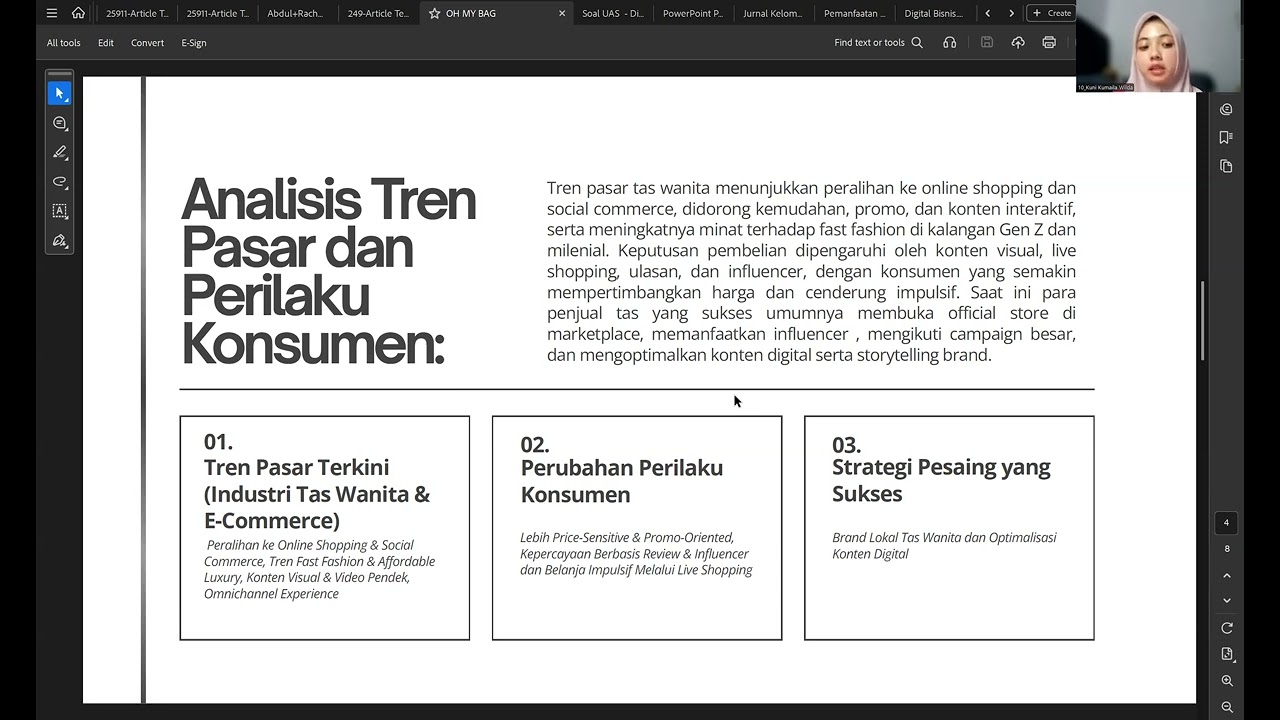Click the presenter webcam video thumbnail
The width and height of the screenshot is (1280, 720).
pos(1159,46)
